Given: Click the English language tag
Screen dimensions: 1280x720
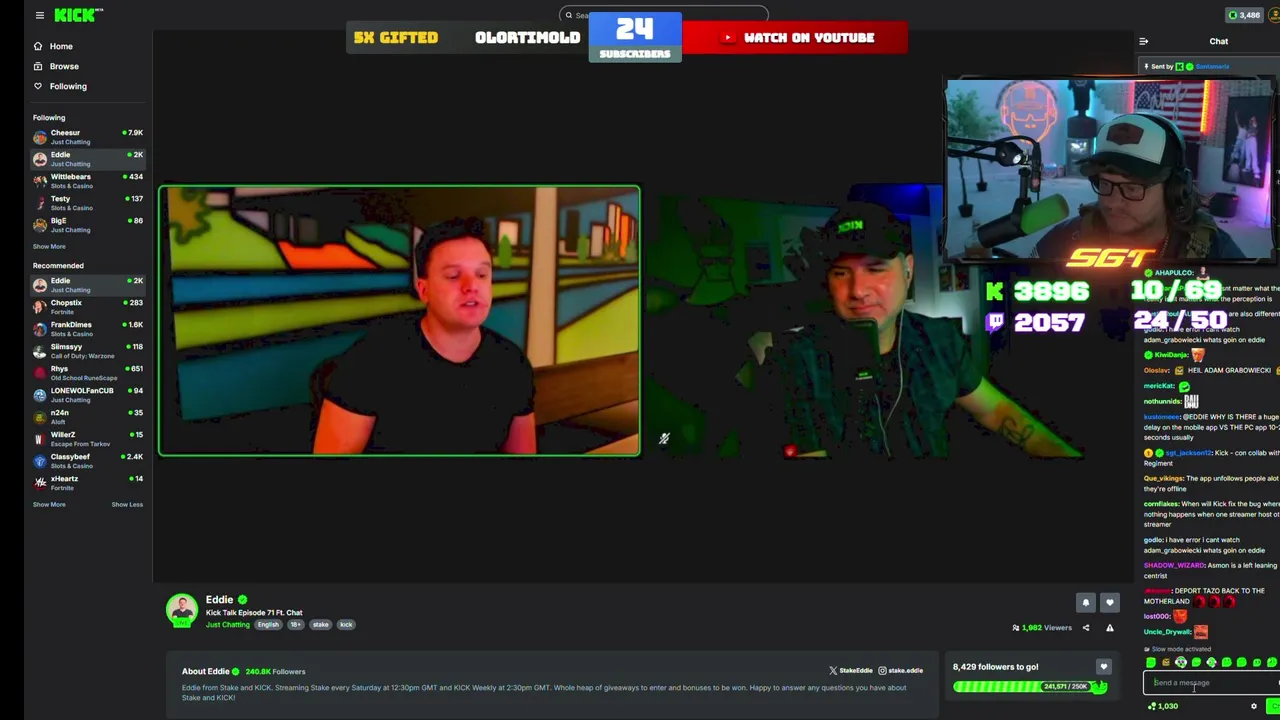Looking at the screenshot, I should 268,625.
